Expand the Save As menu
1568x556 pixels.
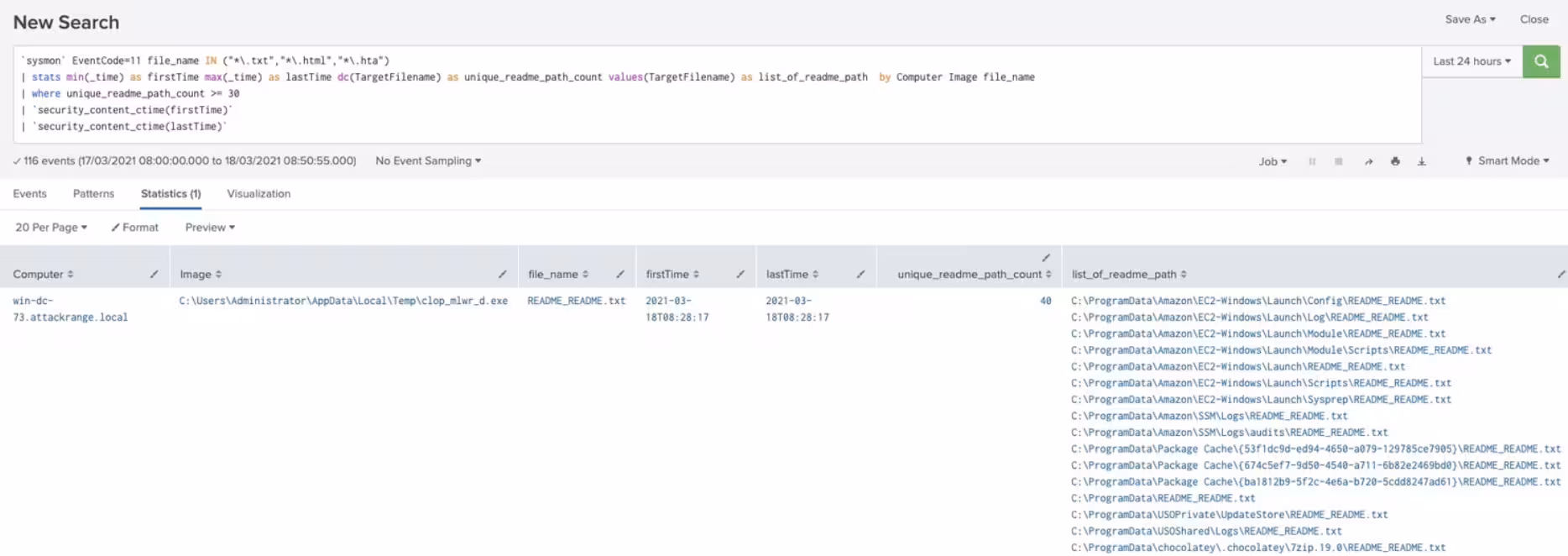pyautogui.click(x=1470, y=19)
